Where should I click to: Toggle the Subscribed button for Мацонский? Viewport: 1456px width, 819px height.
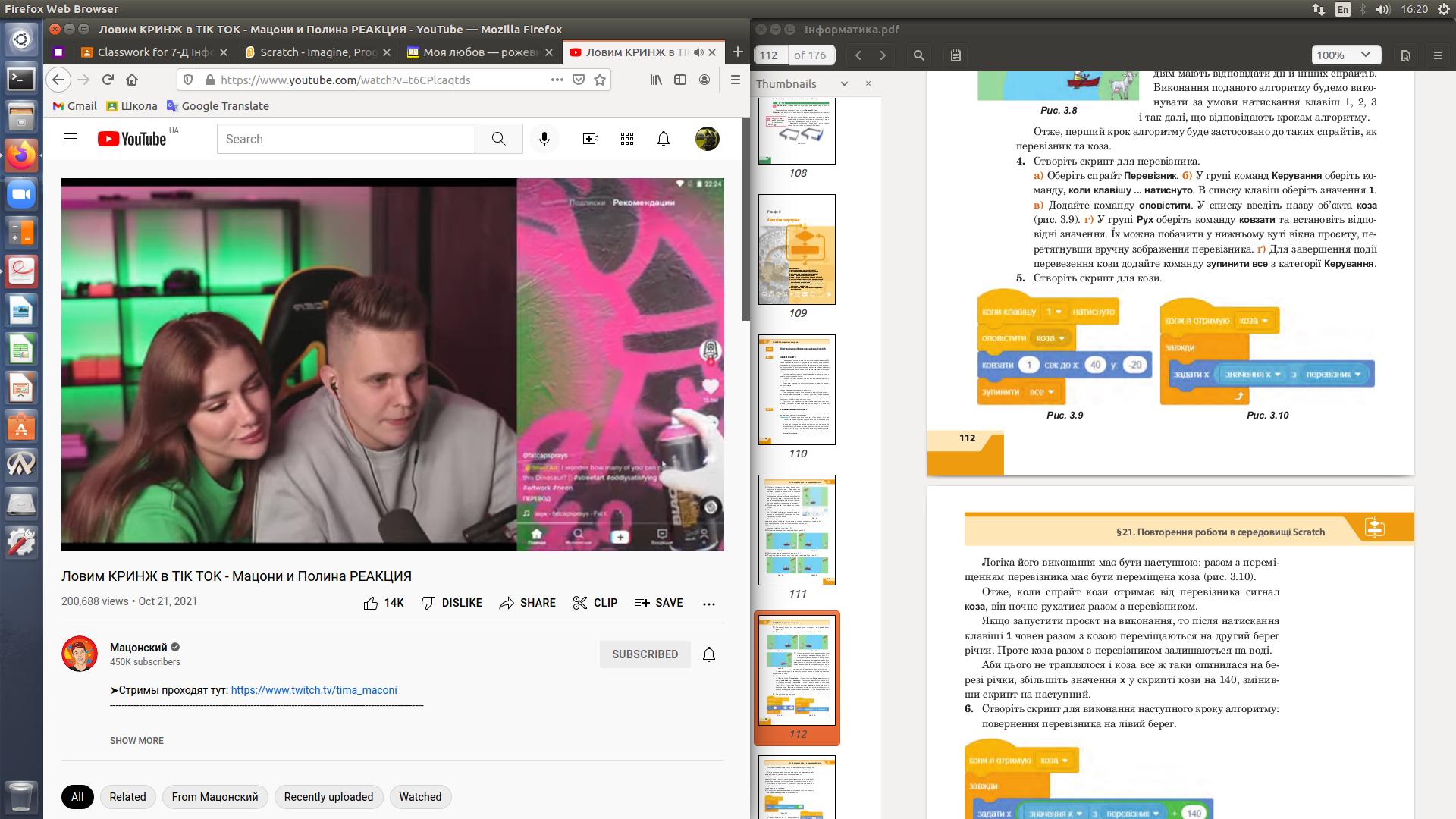tap(645, 654)
